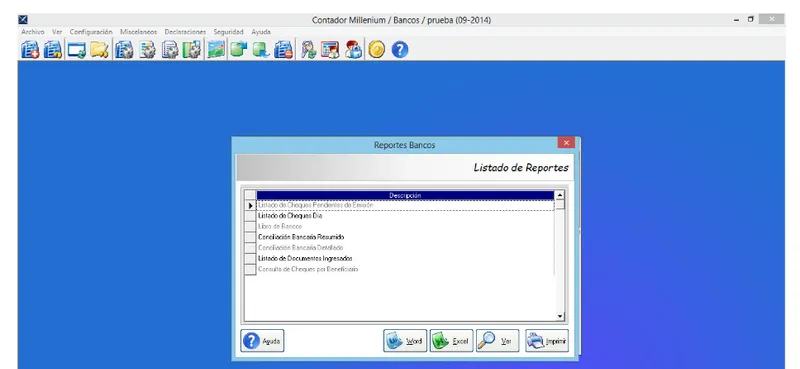Click the keys and user toolbar icon
This screenshot has height=369, width=800.
click(x=308, y=50)
